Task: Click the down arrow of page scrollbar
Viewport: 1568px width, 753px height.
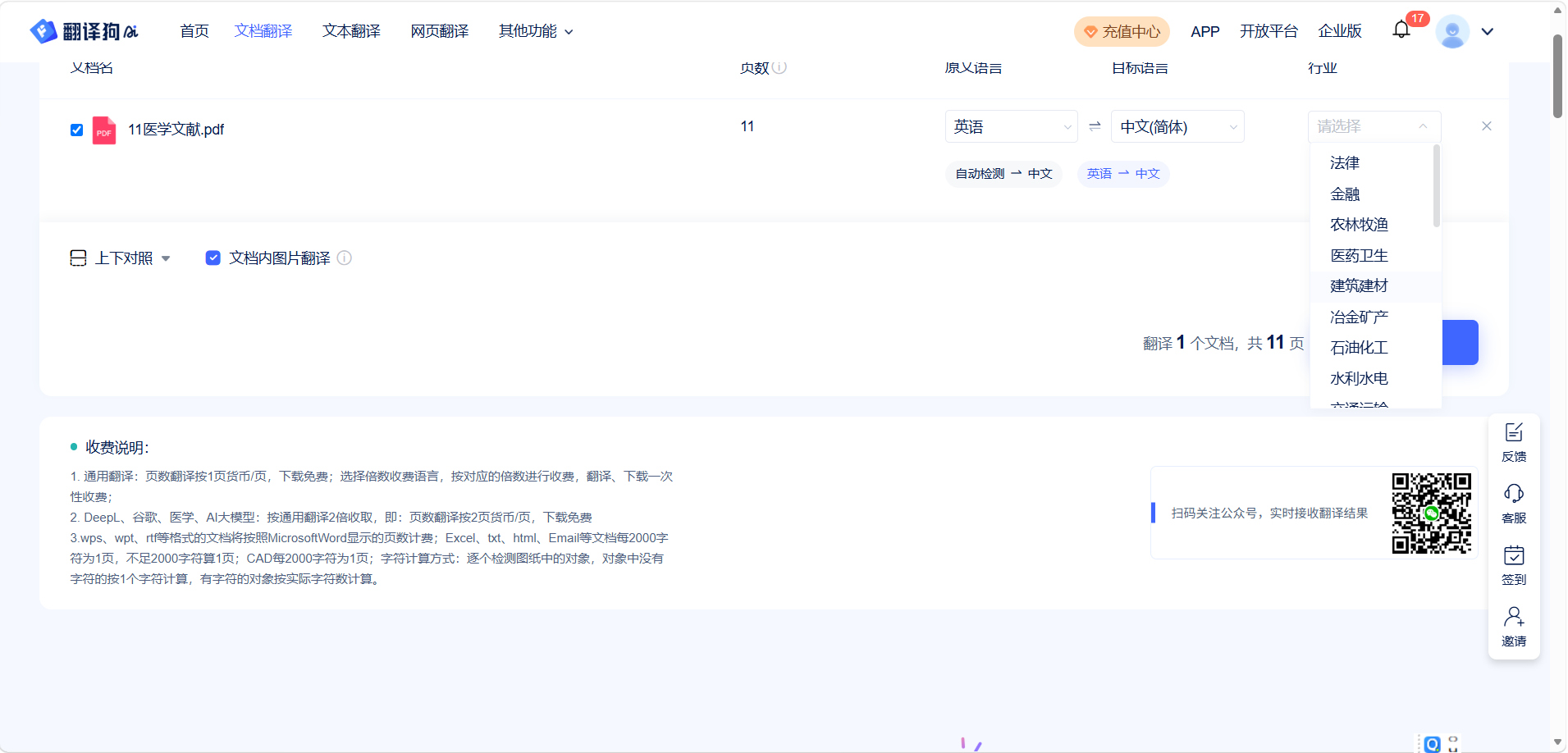Action: click(1557, 742)
